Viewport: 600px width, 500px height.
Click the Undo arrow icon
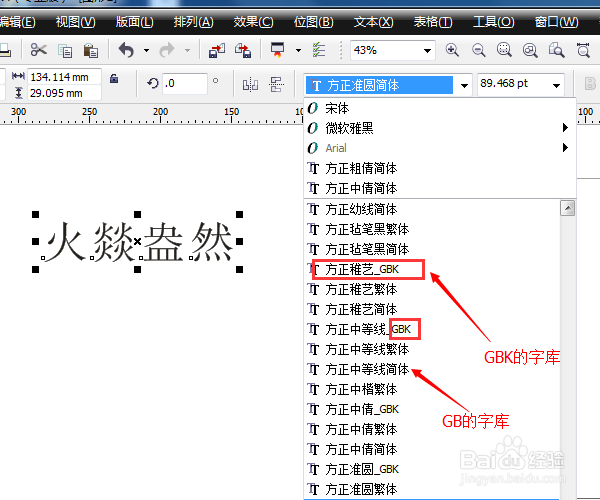[x=127, y=50]
